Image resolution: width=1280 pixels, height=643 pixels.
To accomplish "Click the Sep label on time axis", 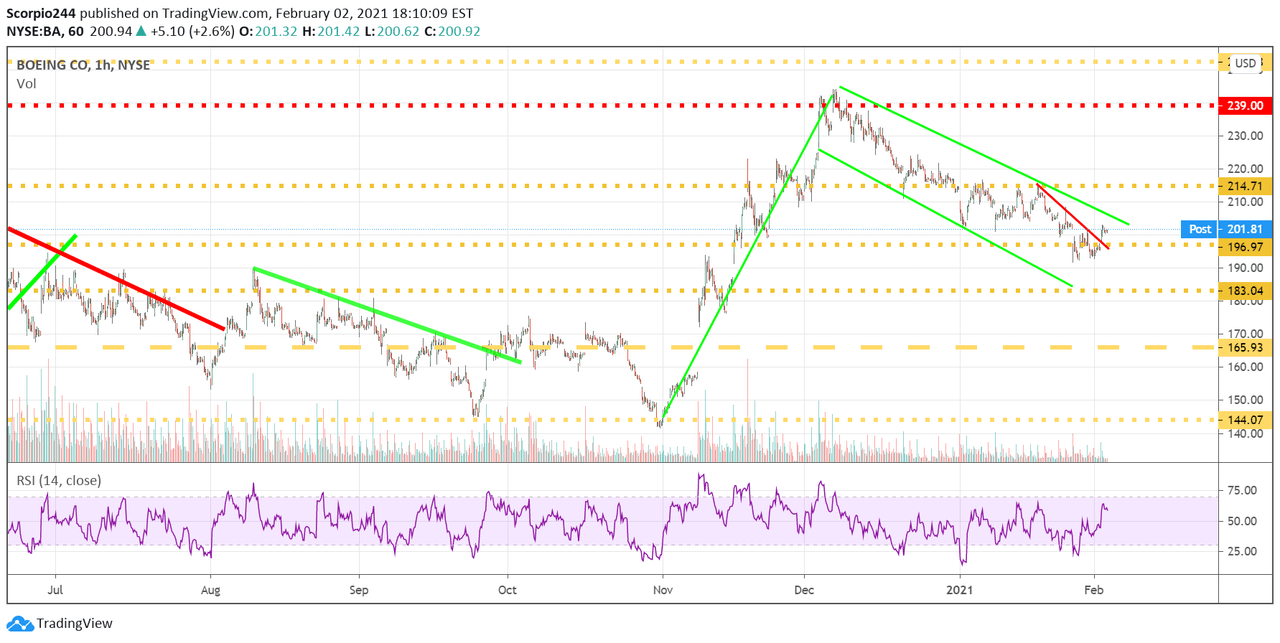I will (x=359, y=590).
